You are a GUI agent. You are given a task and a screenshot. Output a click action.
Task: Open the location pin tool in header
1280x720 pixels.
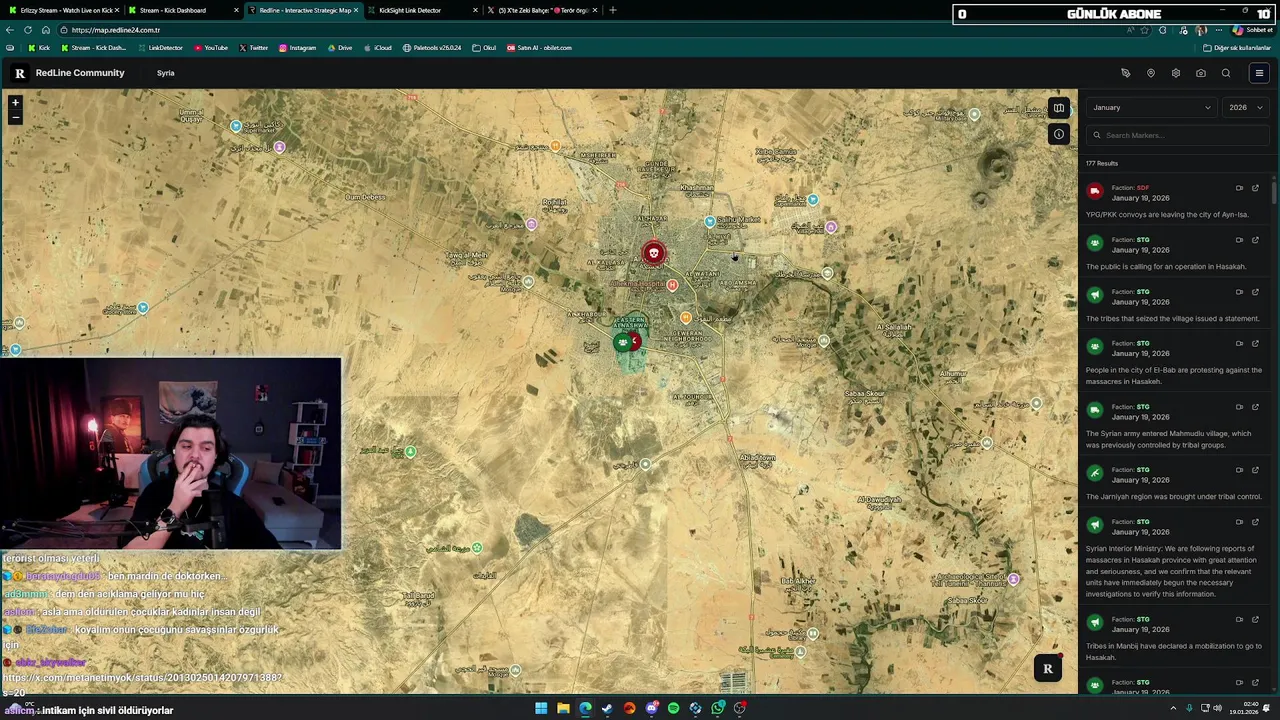[1150, 73]
